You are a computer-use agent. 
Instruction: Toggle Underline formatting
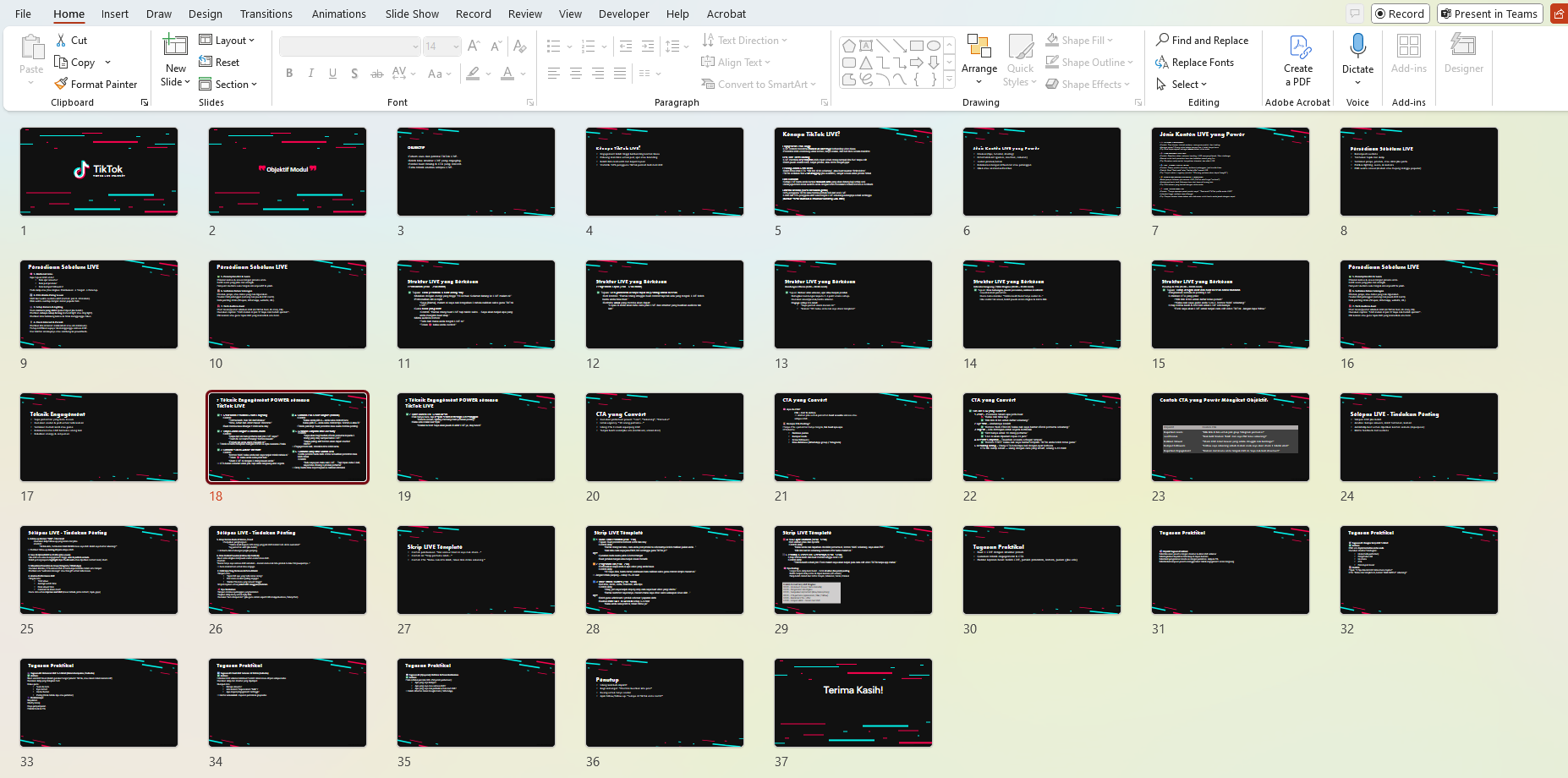332,74
